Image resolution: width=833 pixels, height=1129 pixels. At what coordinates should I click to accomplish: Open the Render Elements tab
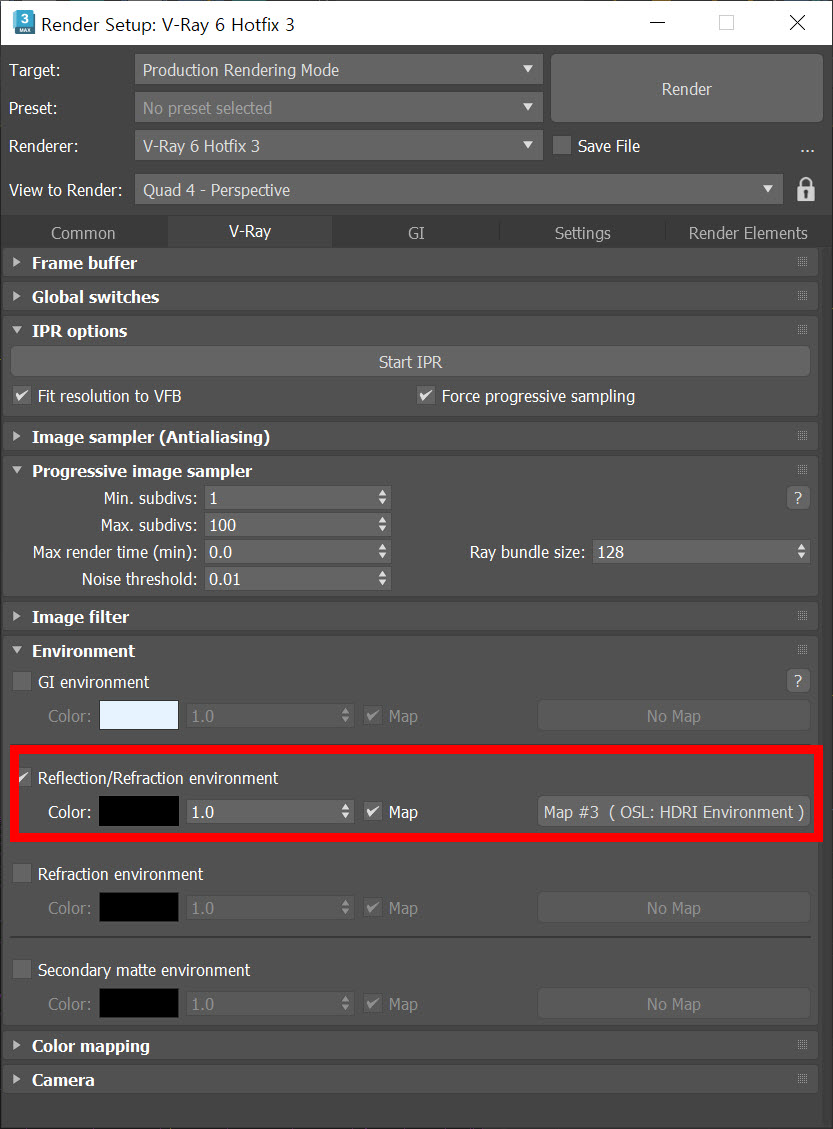click(x=748, y=233)
